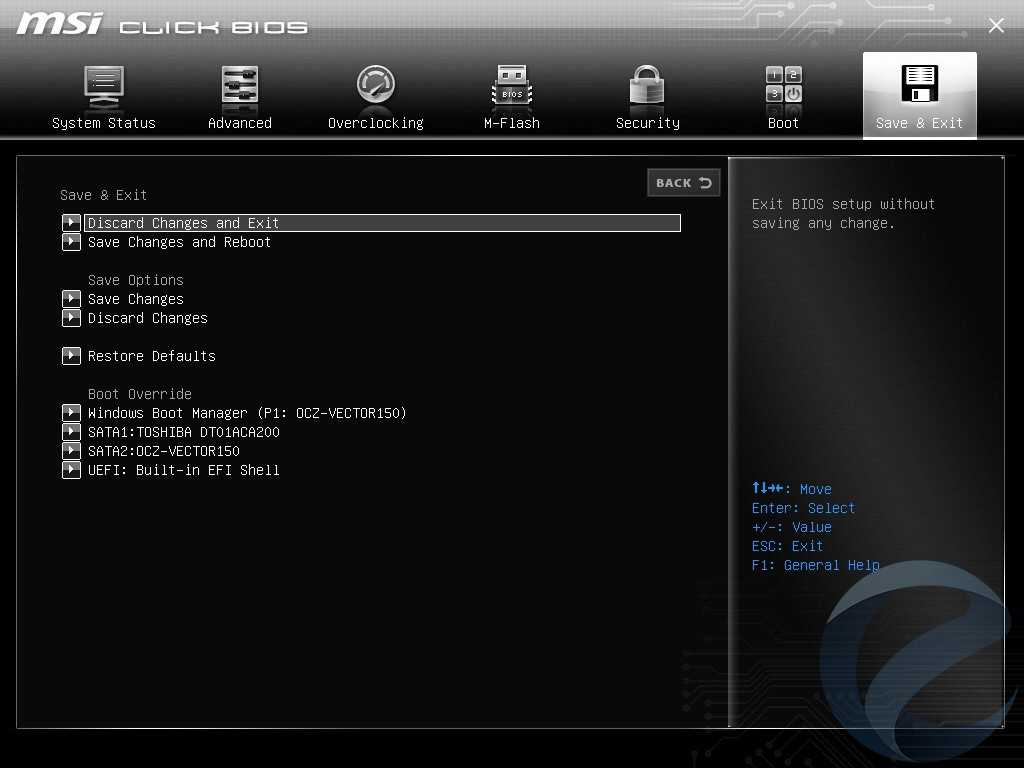Viewport: 1024px width, 768px height.
Task: Open the Overclocking gauge icon
Action: [376, 85]
